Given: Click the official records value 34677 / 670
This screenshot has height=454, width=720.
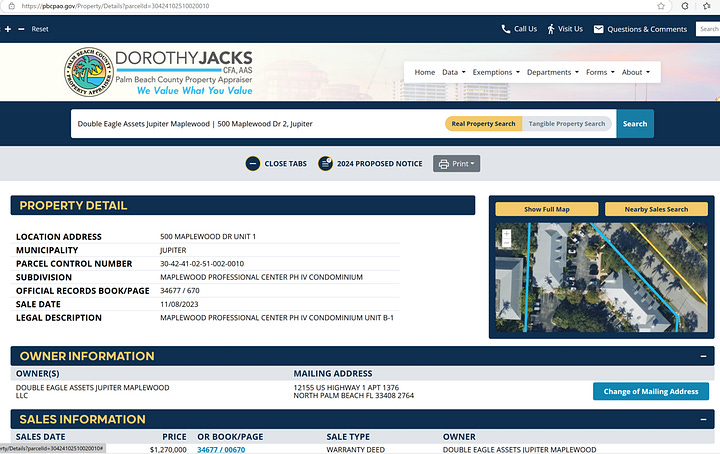Looking at the screenshot, I should tap(180, 291).
